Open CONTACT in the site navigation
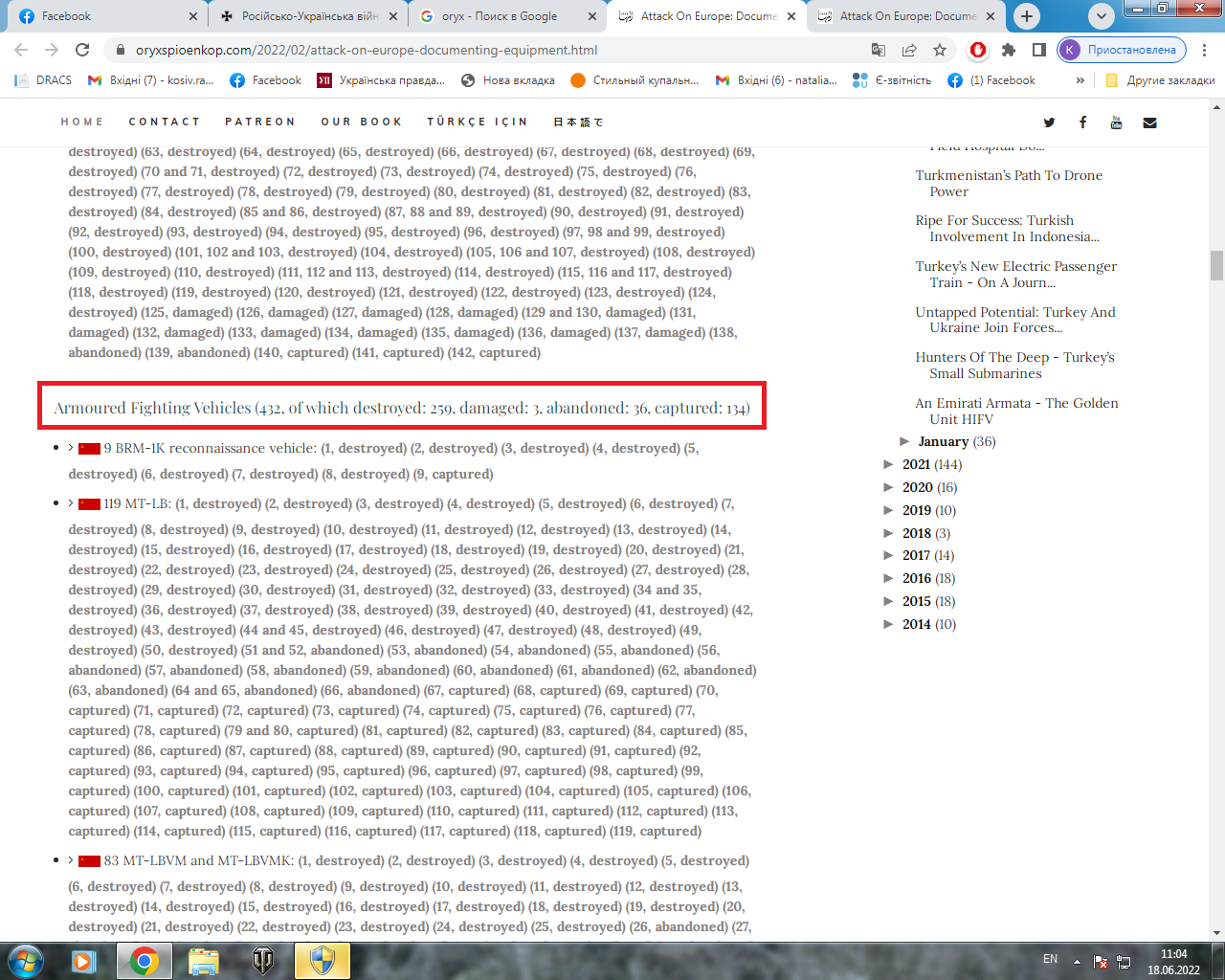 tap(165, 122)
